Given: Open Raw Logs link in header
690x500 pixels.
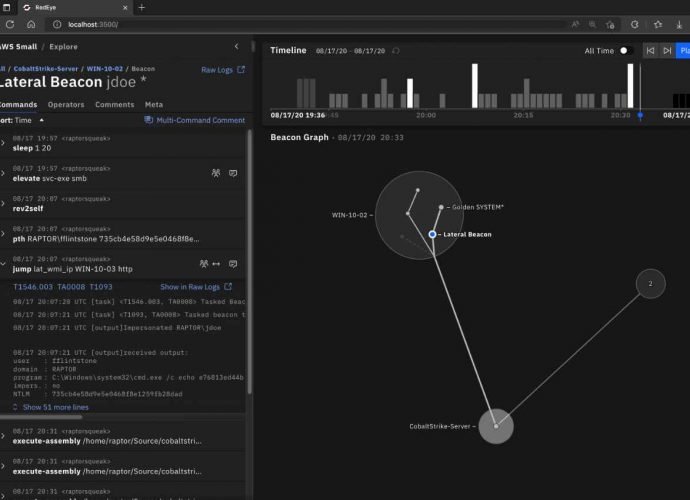Looking at the screenshot, I should pyautogui.click(x=223, y=70).
